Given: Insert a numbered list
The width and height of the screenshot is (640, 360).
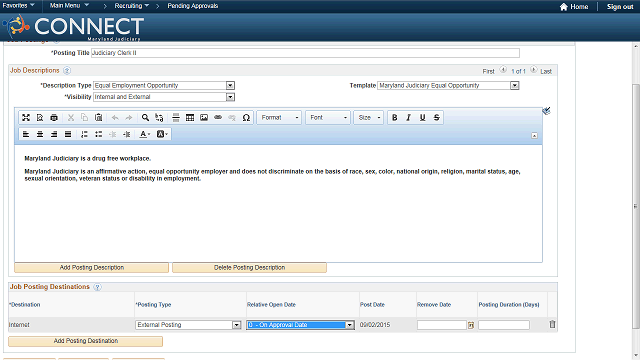Looking at the screenshot, I should pos(84,134).
